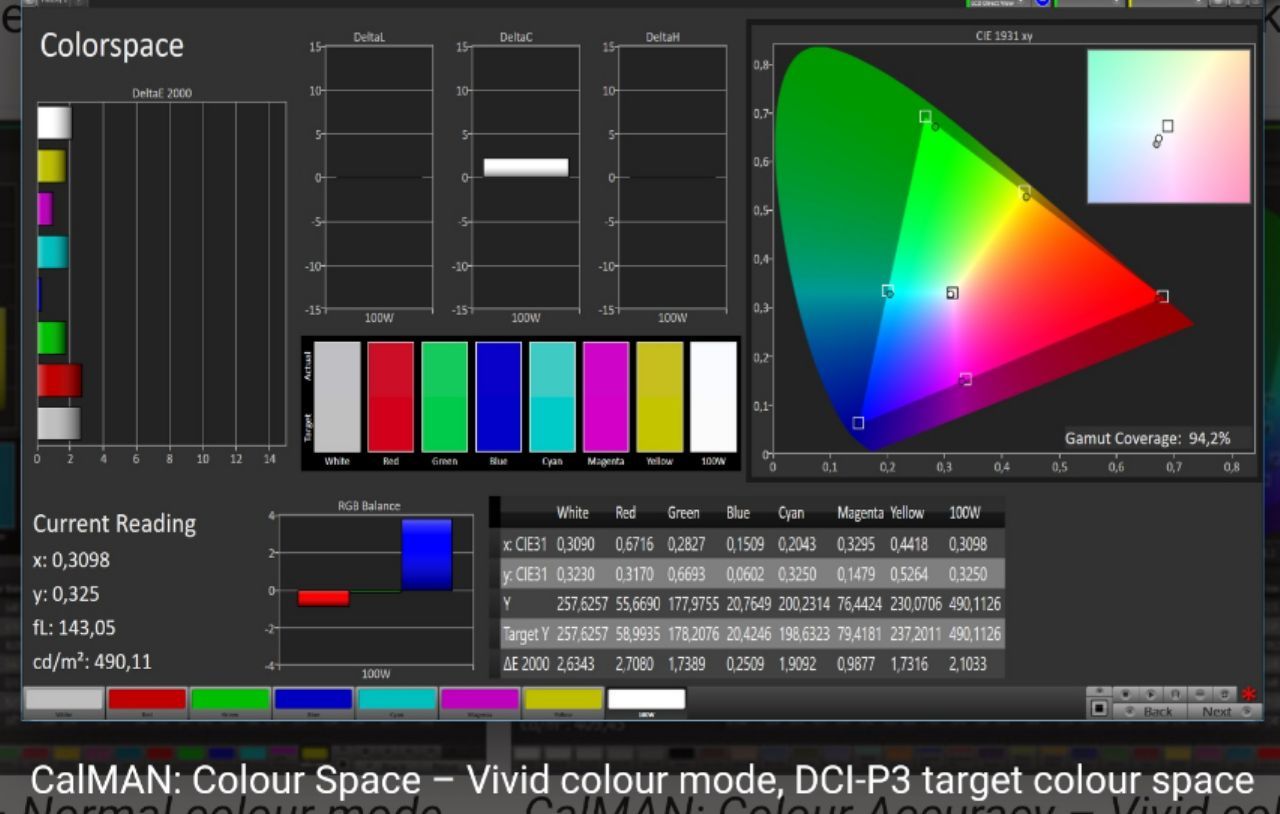Click the play triangle read-series icon

tap(1151, 694)
